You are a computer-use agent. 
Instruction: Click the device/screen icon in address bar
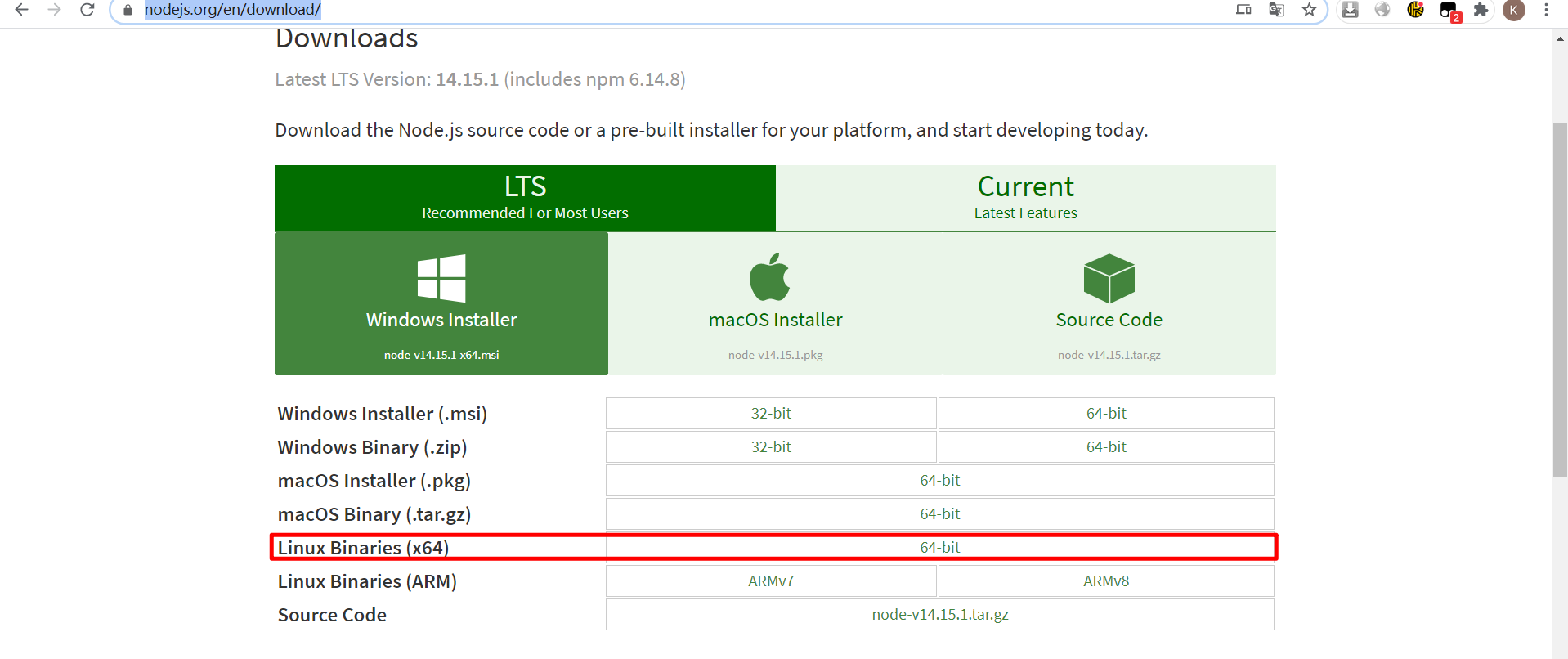point(1243,10)
